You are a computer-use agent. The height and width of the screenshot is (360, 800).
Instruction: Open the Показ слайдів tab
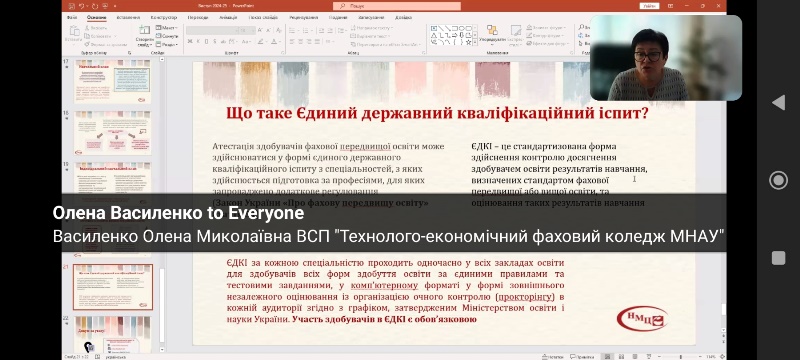pos(263,17)
